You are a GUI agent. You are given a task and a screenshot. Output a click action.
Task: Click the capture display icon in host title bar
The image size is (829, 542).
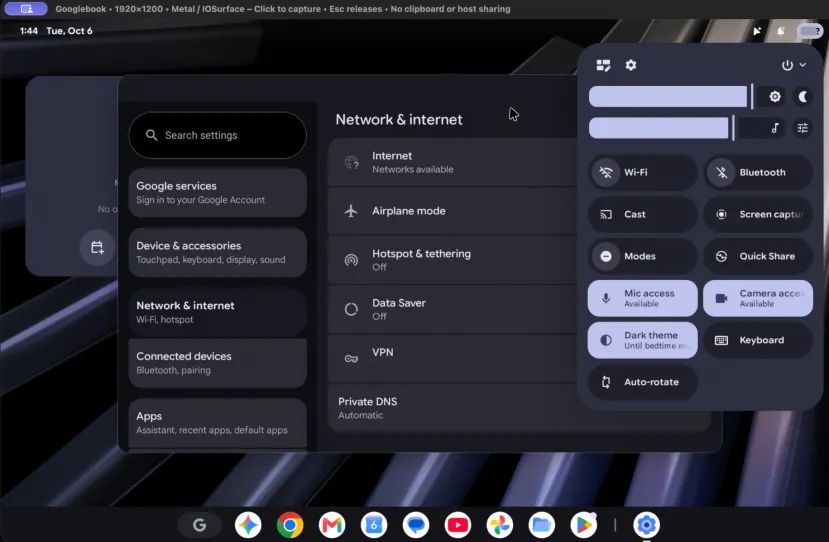(26, 8)
